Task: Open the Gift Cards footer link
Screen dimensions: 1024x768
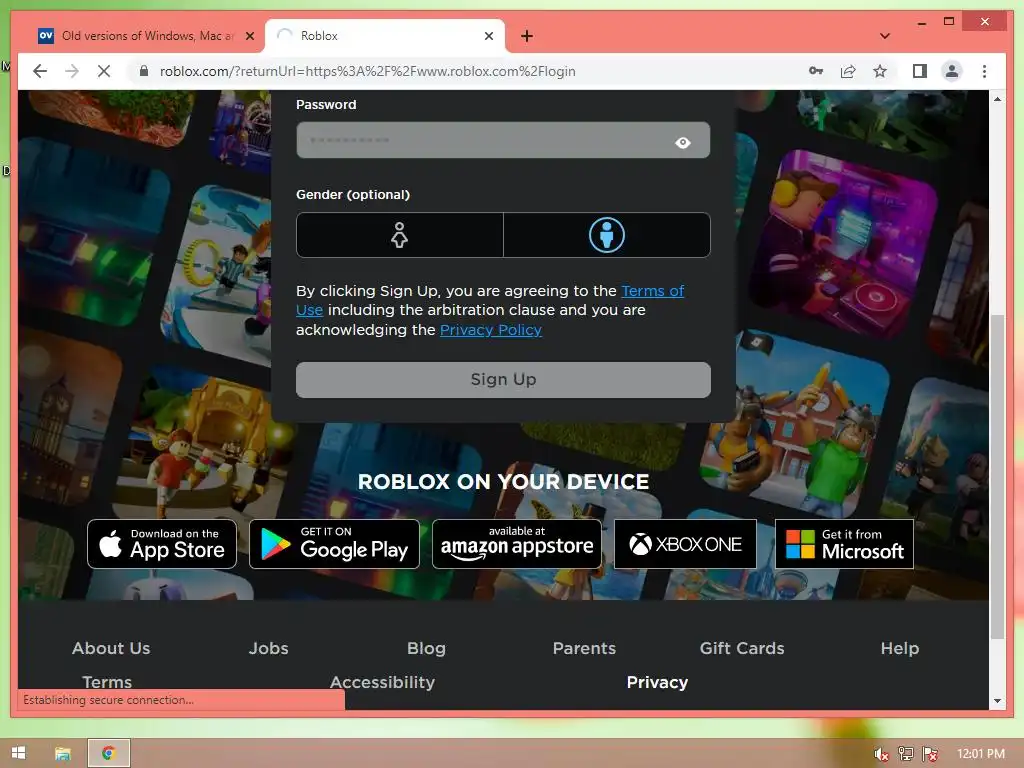Action: (742, 648)
